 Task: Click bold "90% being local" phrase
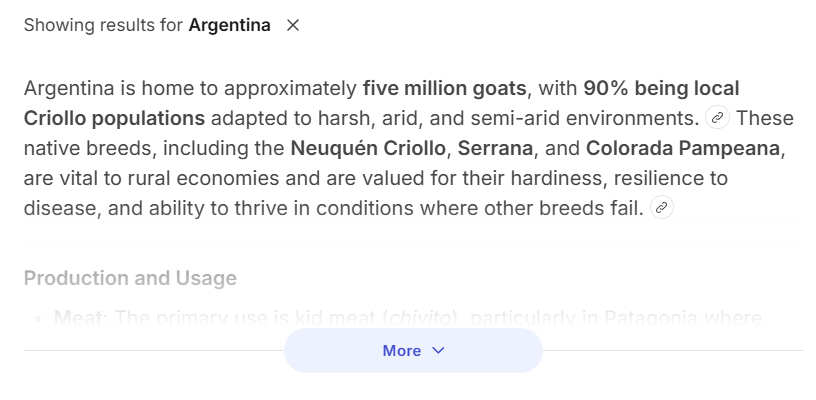(661, 88)
